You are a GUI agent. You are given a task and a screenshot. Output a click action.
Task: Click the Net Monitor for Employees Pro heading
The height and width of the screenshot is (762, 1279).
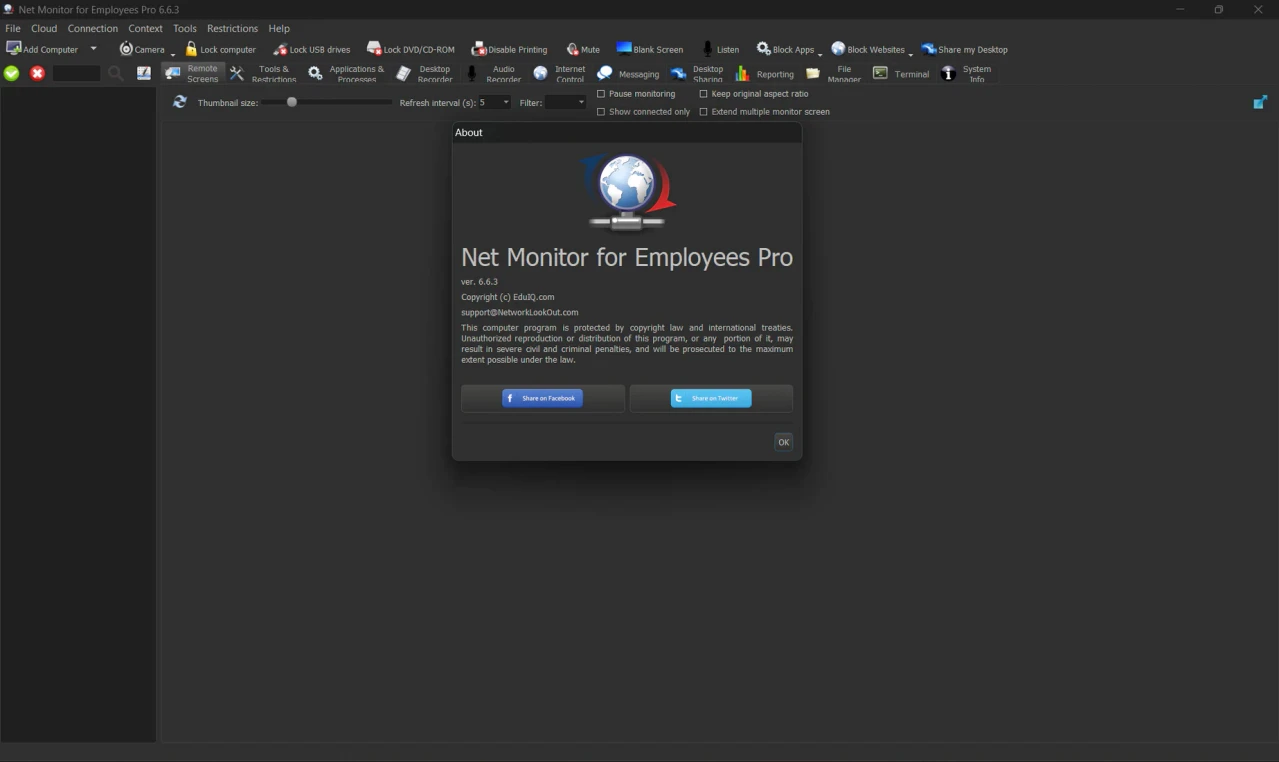point(627,257)
